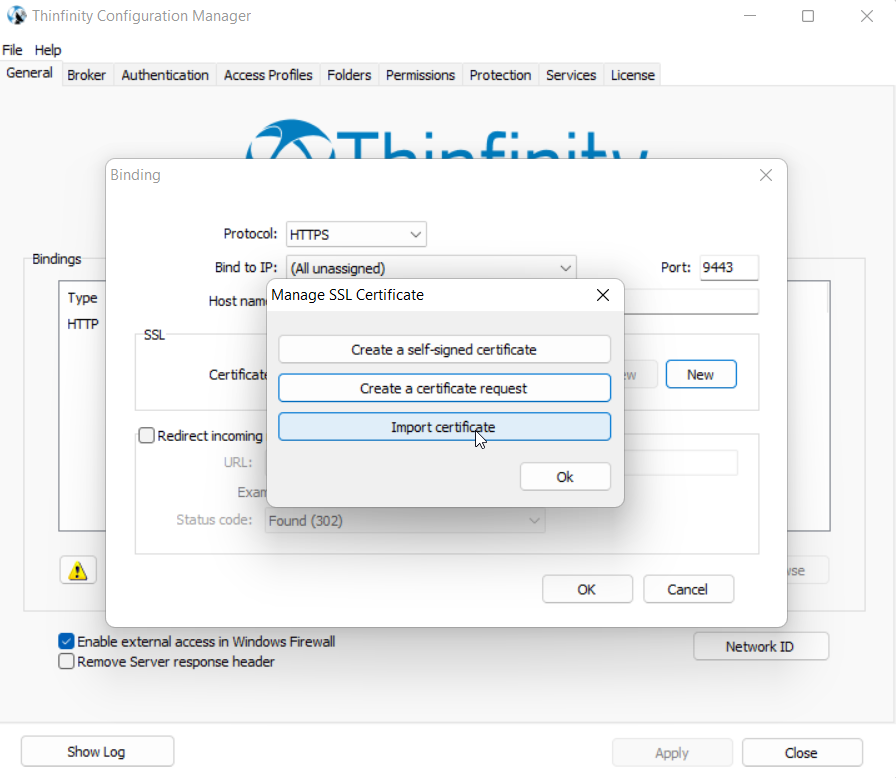Click the Type column header in Bindings
The image size is (896, 778).
[82, 298]
